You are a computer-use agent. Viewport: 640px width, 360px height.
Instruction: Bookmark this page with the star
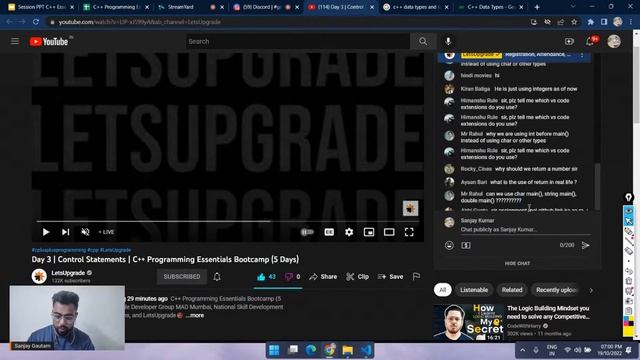[574, 22]
